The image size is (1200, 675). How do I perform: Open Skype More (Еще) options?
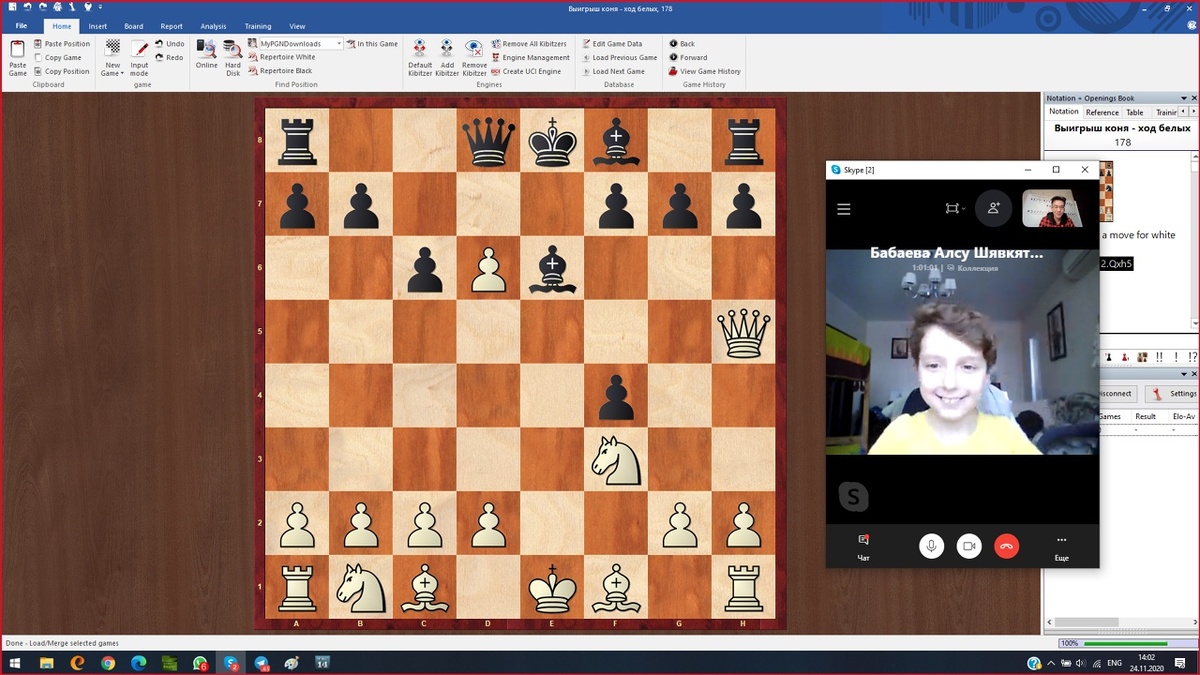point(1062,546)
